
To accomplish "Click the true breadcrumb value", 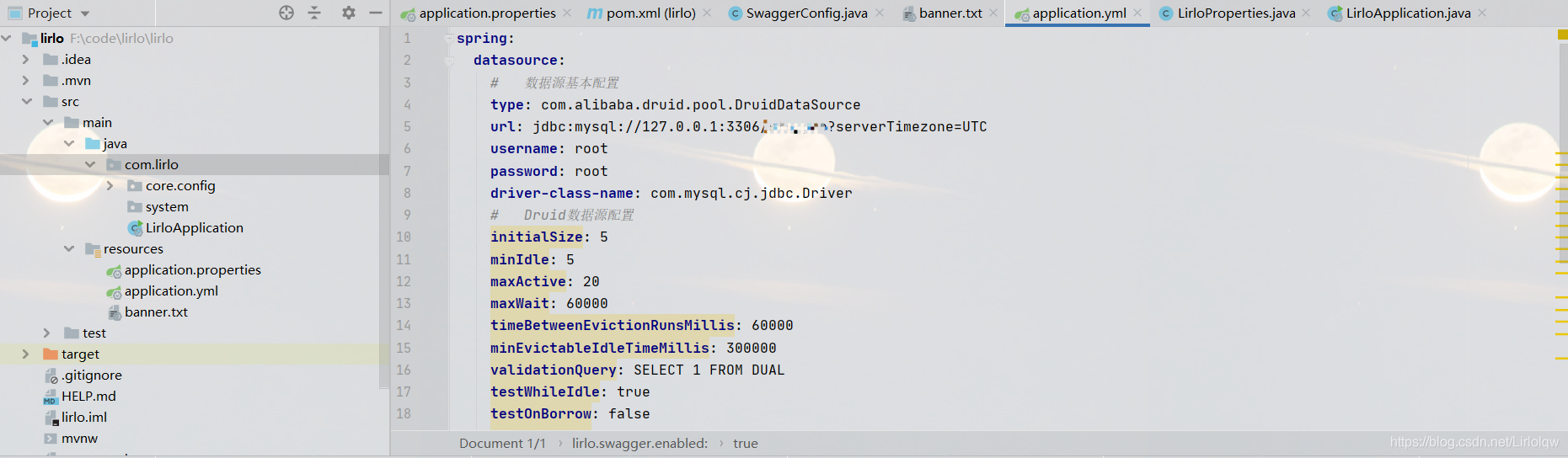I will point(745,443).
